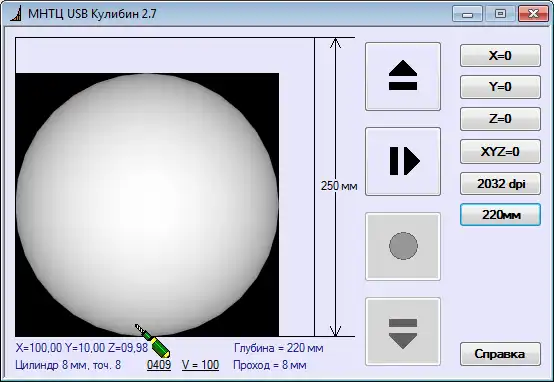Minimize the МНТЦ USB Кулибин window

point(467,14)
